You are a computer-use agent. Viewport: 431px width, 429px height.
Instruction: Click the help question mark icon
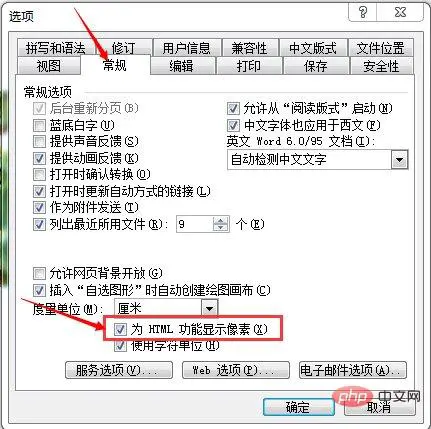coord(363,12)
